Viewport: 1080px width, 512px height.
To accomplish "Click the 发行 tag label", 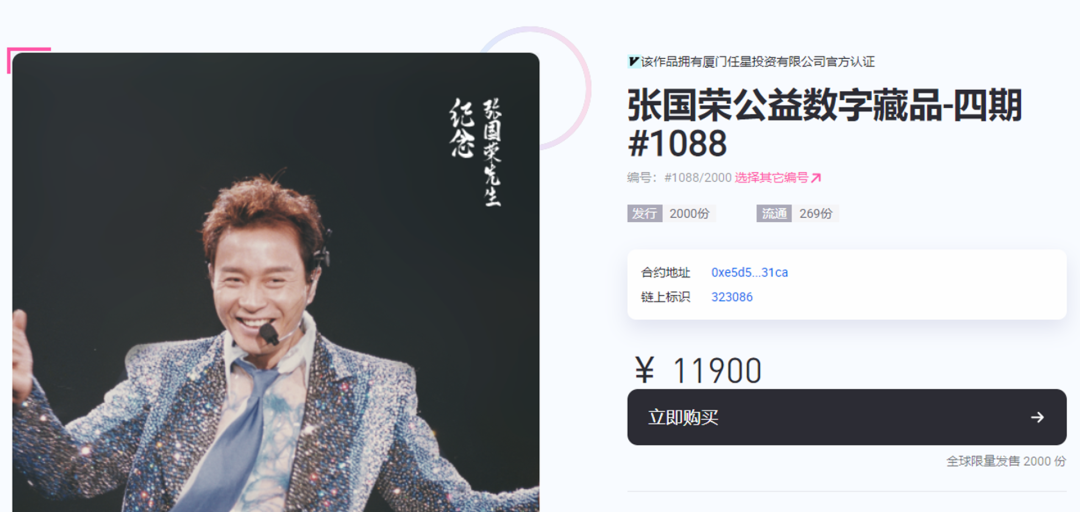I will (x=645, y=214).
